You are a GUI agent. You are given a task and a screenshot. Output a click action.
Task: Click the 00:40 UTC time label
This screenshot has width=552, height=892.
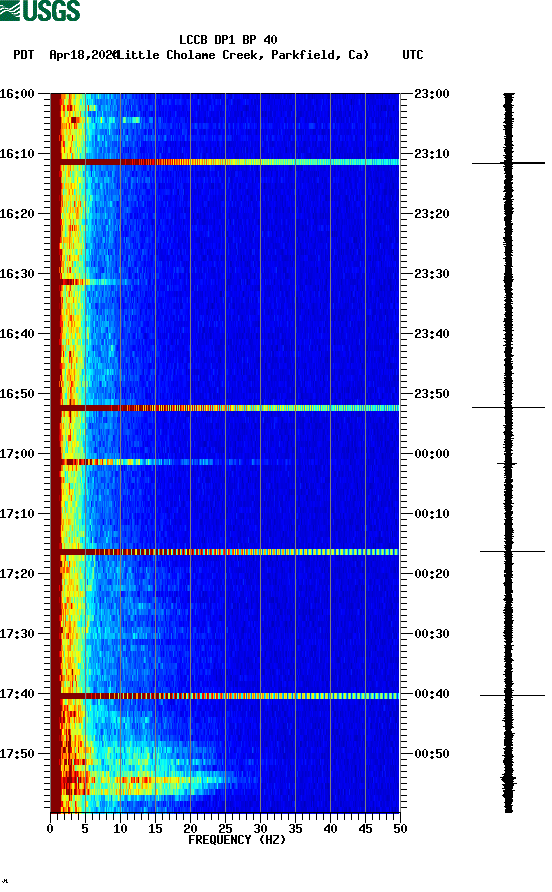click(432, 694)
